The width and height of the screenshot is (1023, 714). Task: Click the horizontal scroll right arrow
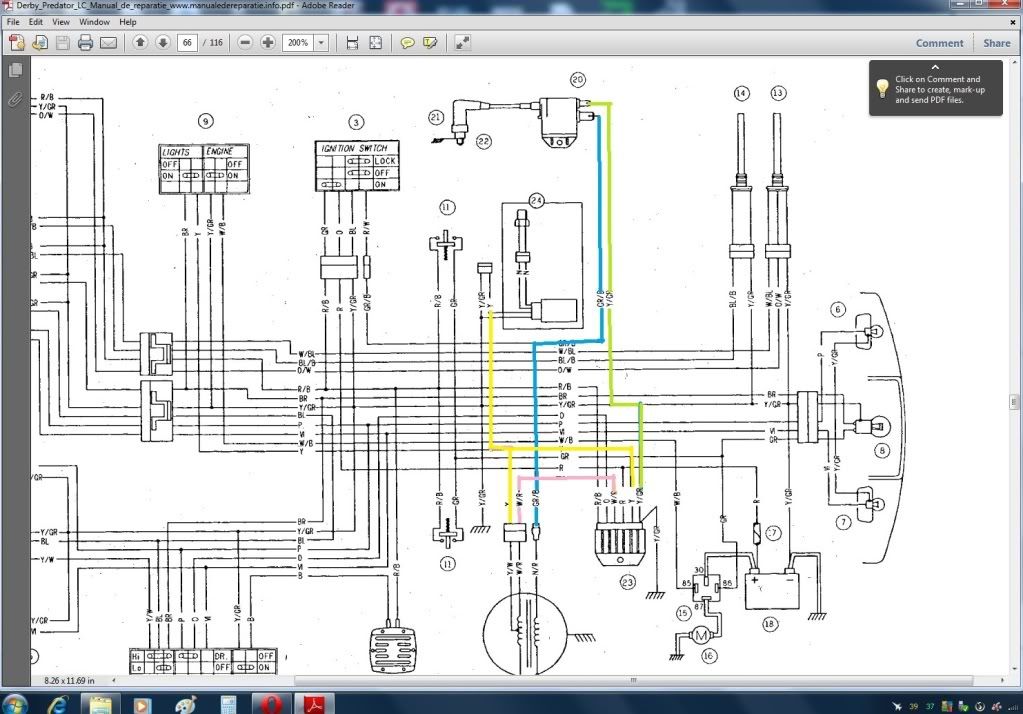(1002, 680)
